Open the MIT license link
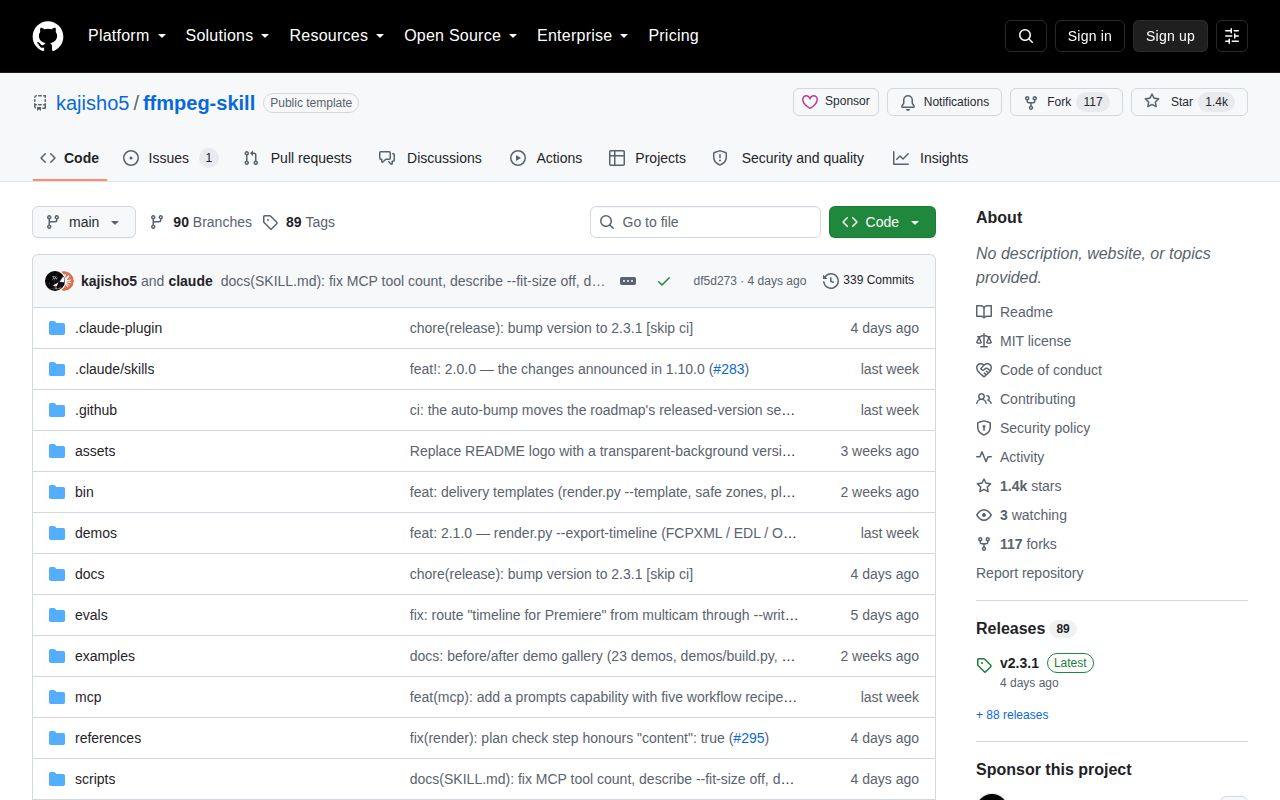 point(1023,341)
